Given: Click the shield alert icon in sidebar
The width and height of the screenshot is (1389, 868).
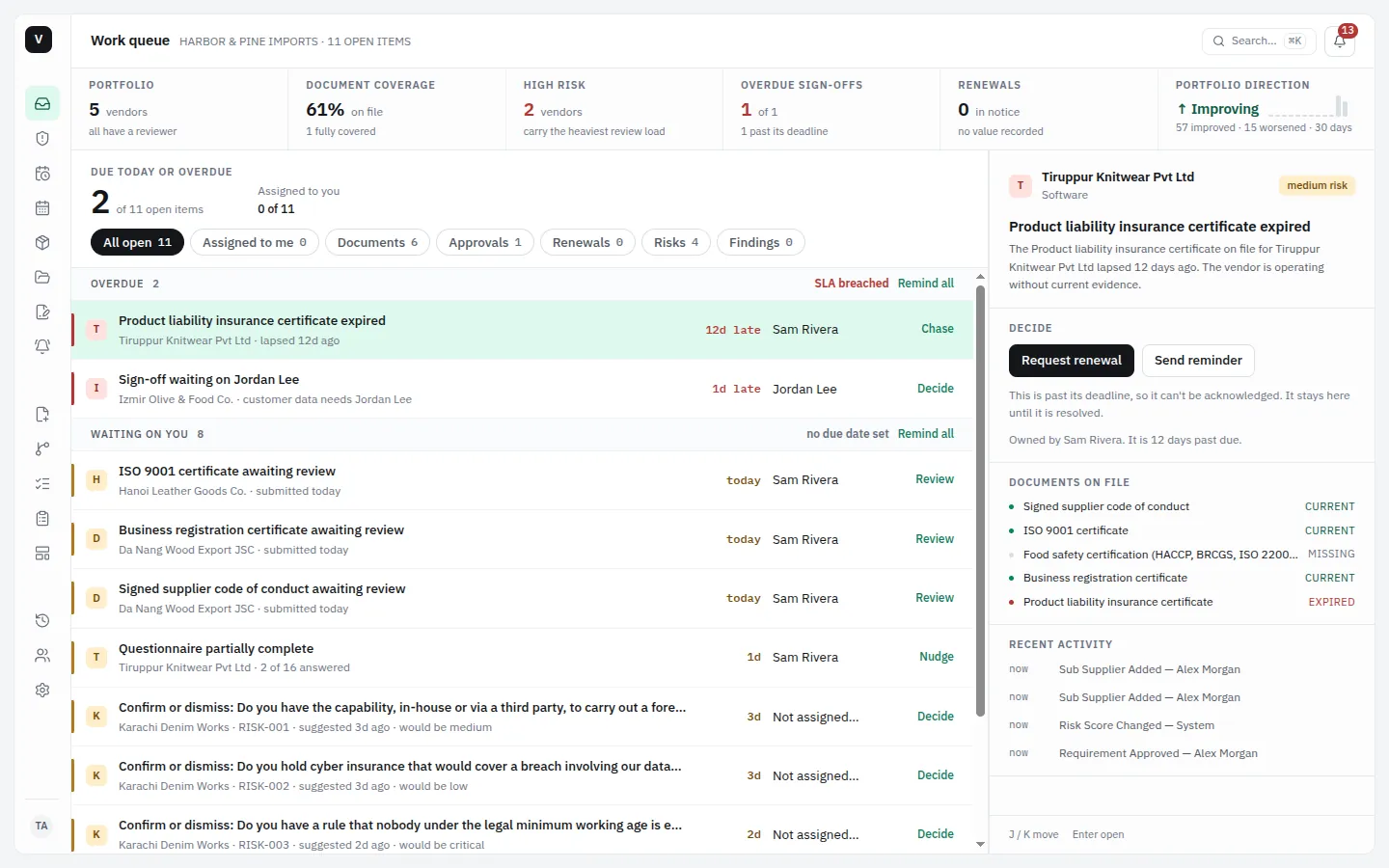Looking at the screenshot, I should (42, 138).
